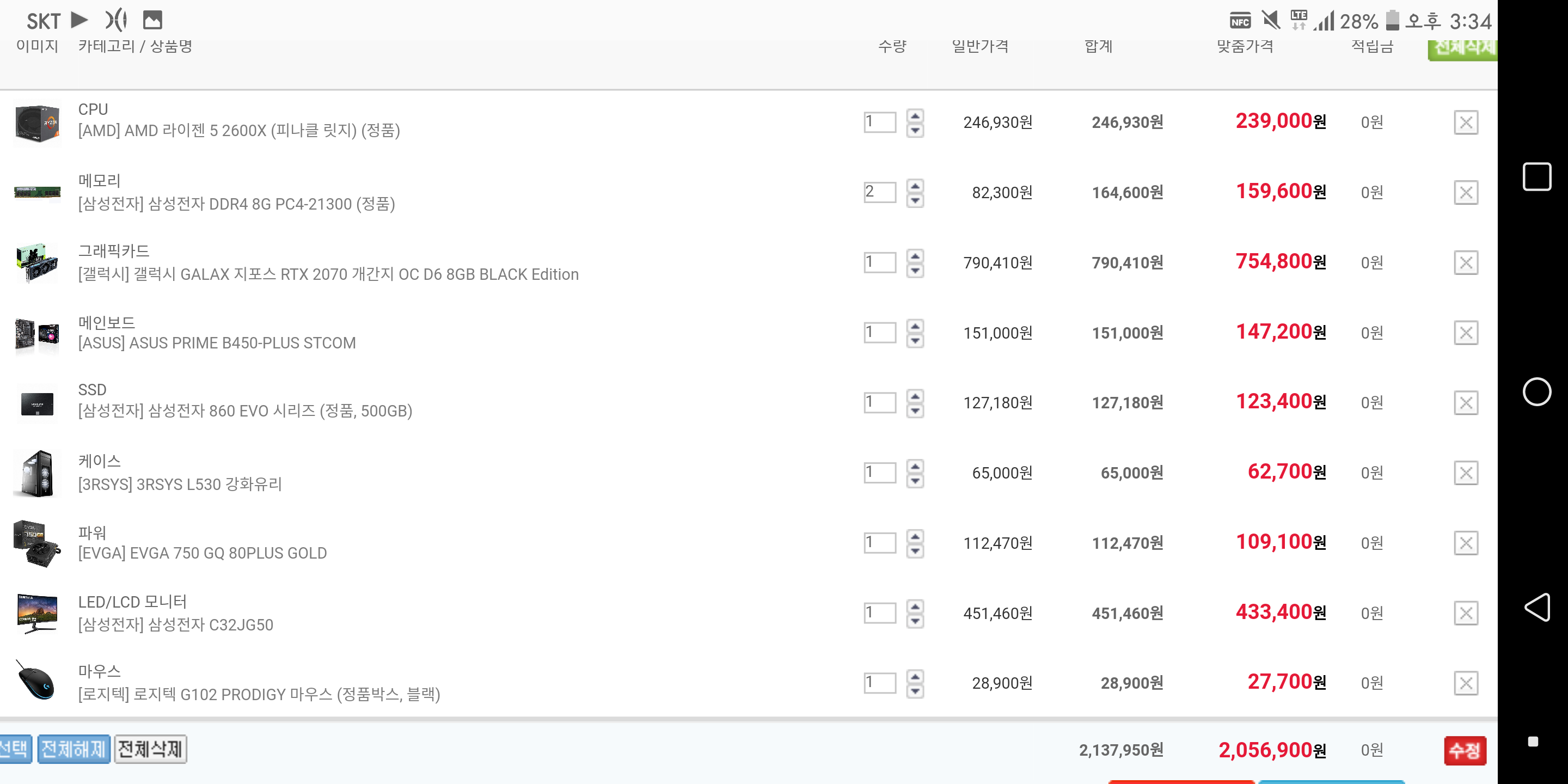Remove the GALAX RTX 2070 graphics card
This screenshot has width=1568, height=784.
pos(1465,263)
